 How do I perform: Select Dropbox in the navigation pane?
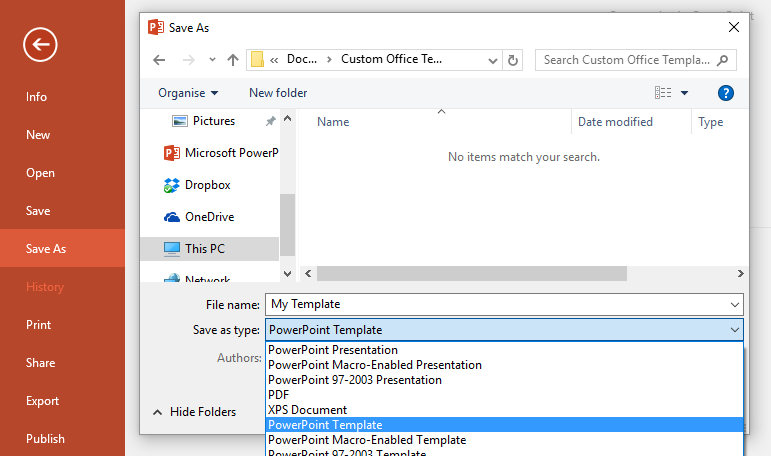tap(207, 185)
